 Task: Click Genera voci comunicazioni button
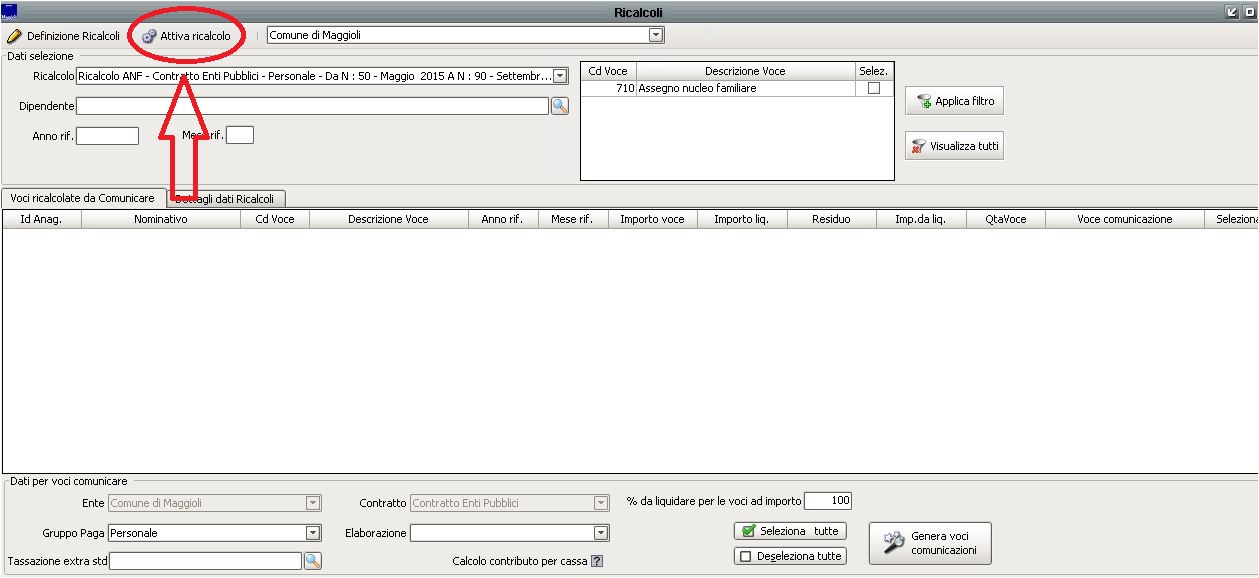[930, 543]
